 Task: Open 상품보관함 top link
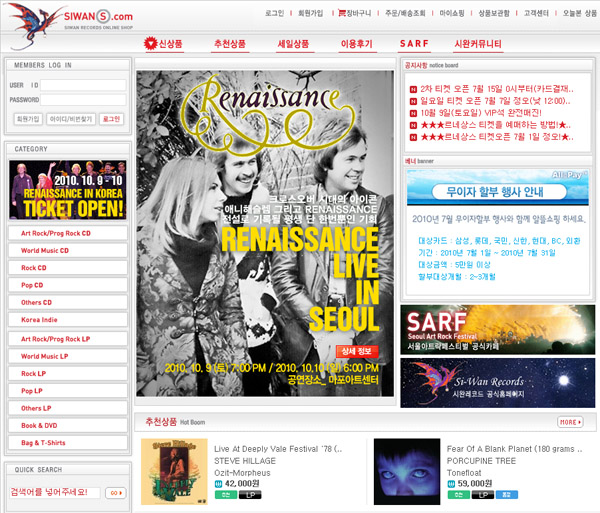pos(494,13)
